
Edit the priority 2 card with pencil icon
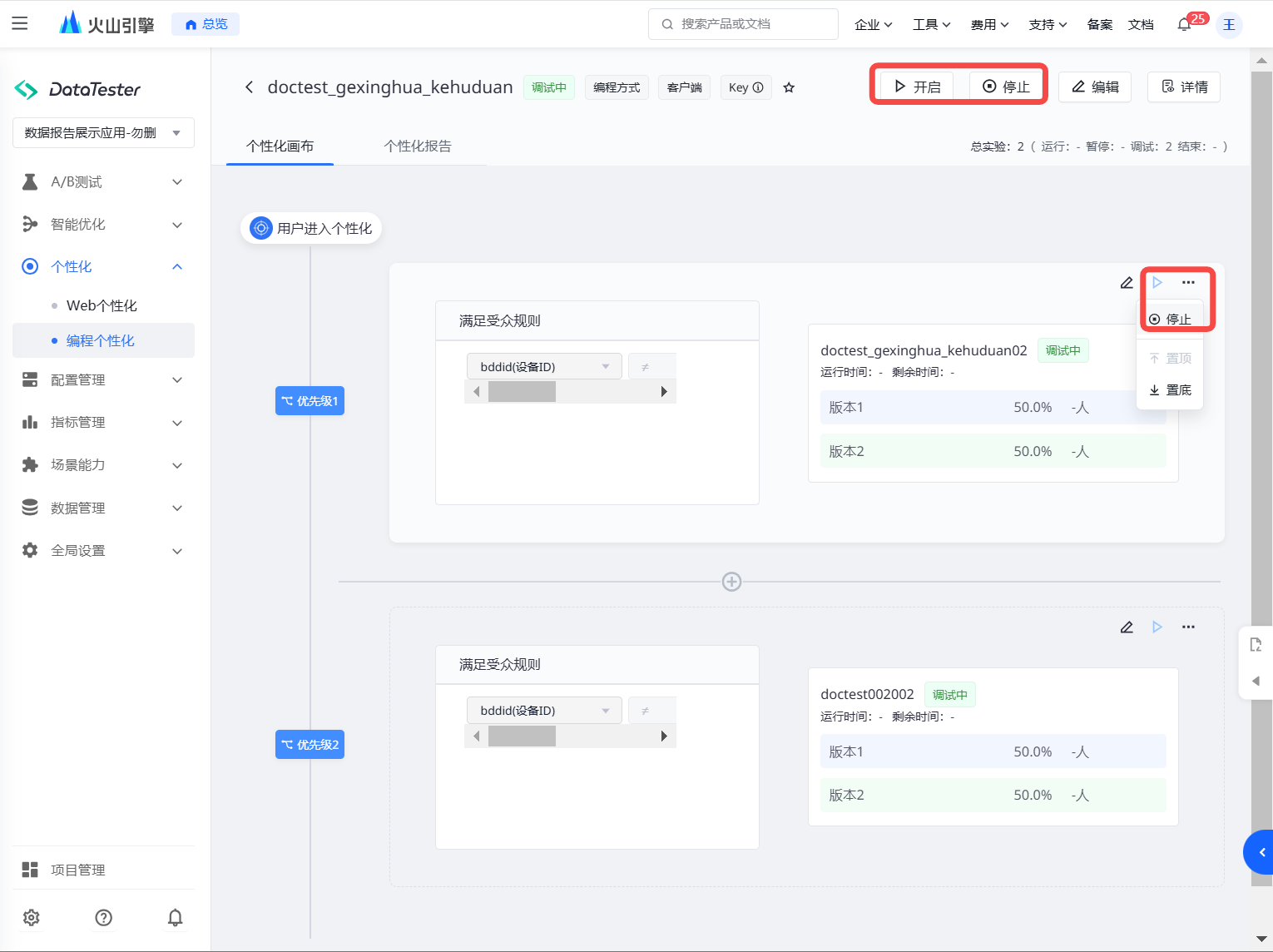[x=1127, y=627]
